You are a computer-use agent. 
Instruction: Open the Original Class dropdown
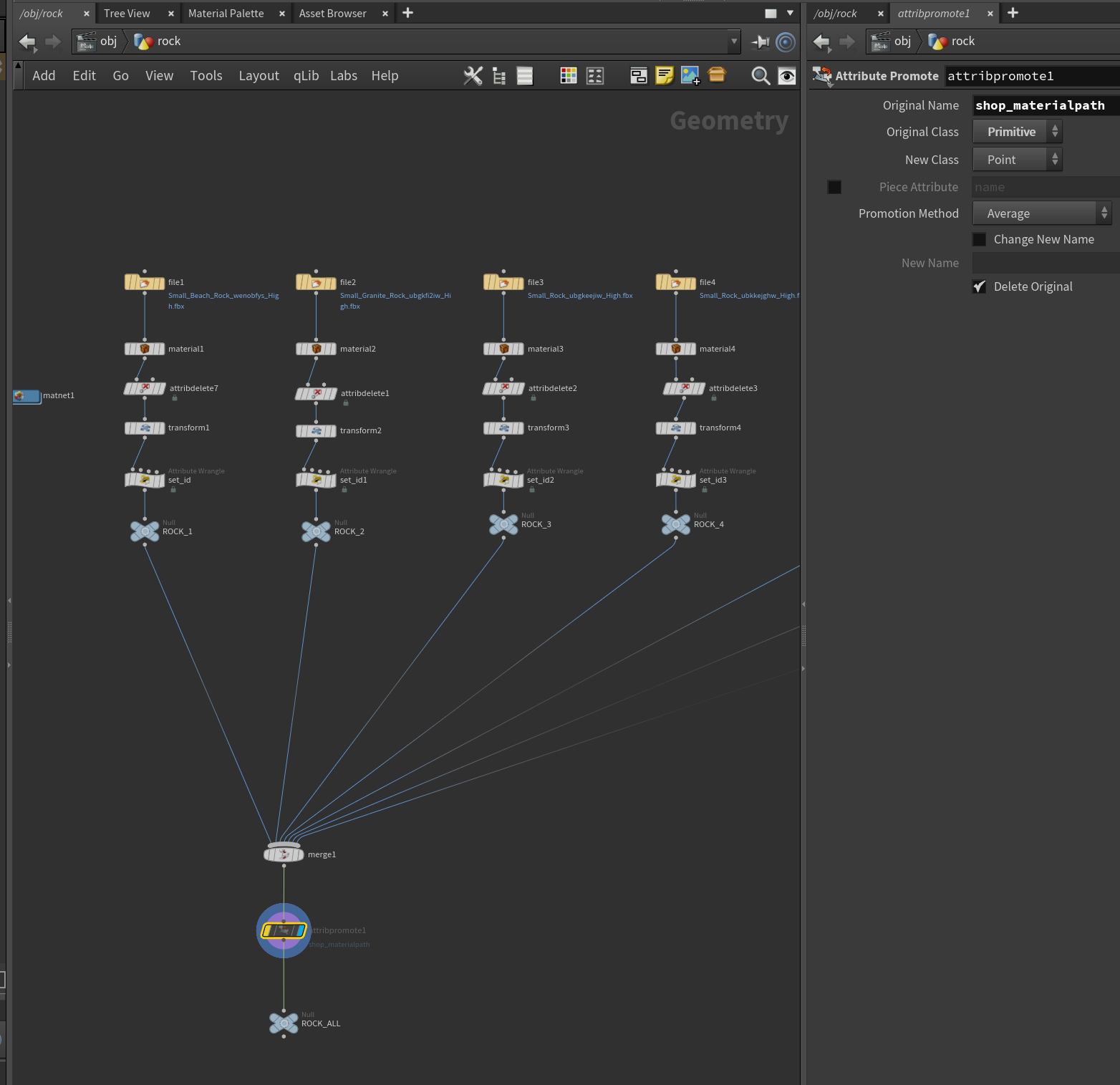click(1017, 132)
